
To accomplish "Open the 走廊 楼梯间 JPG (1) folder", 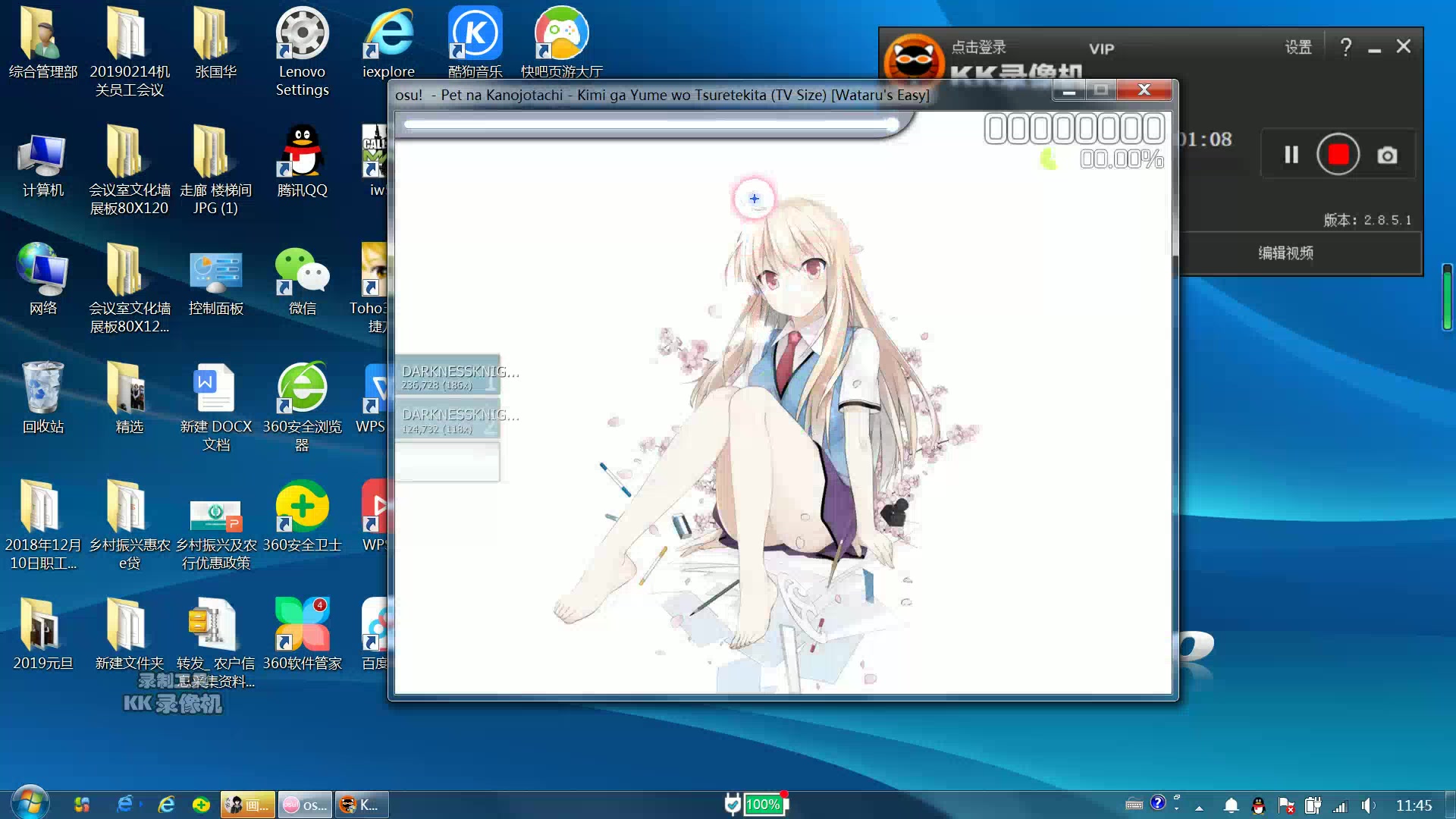I will pyautogui.click(x=215, y=170).
